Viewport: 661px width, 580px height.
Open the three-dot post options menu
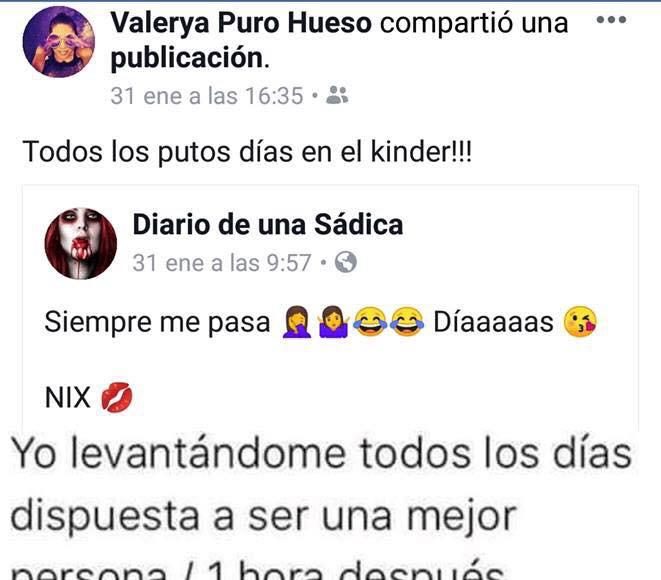[x=611, y=19]
